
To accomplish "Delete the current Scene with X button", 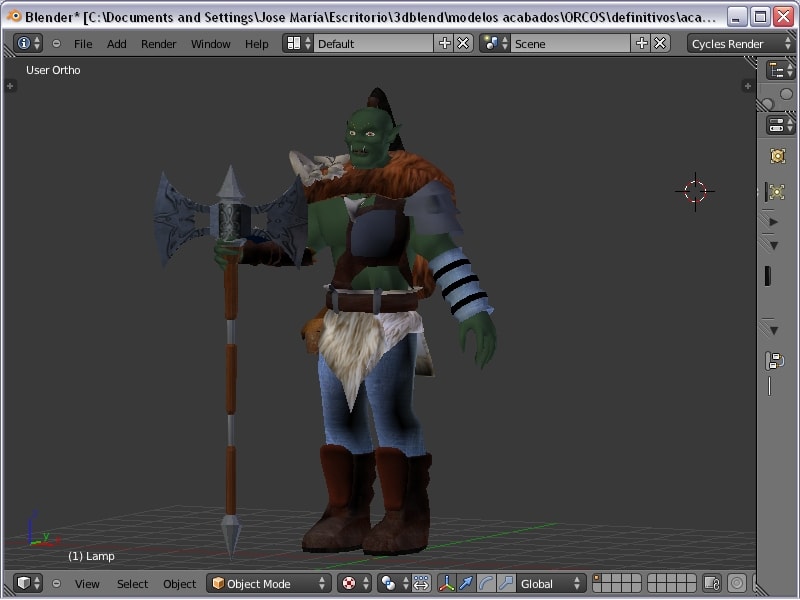I will tap(660, 43).
